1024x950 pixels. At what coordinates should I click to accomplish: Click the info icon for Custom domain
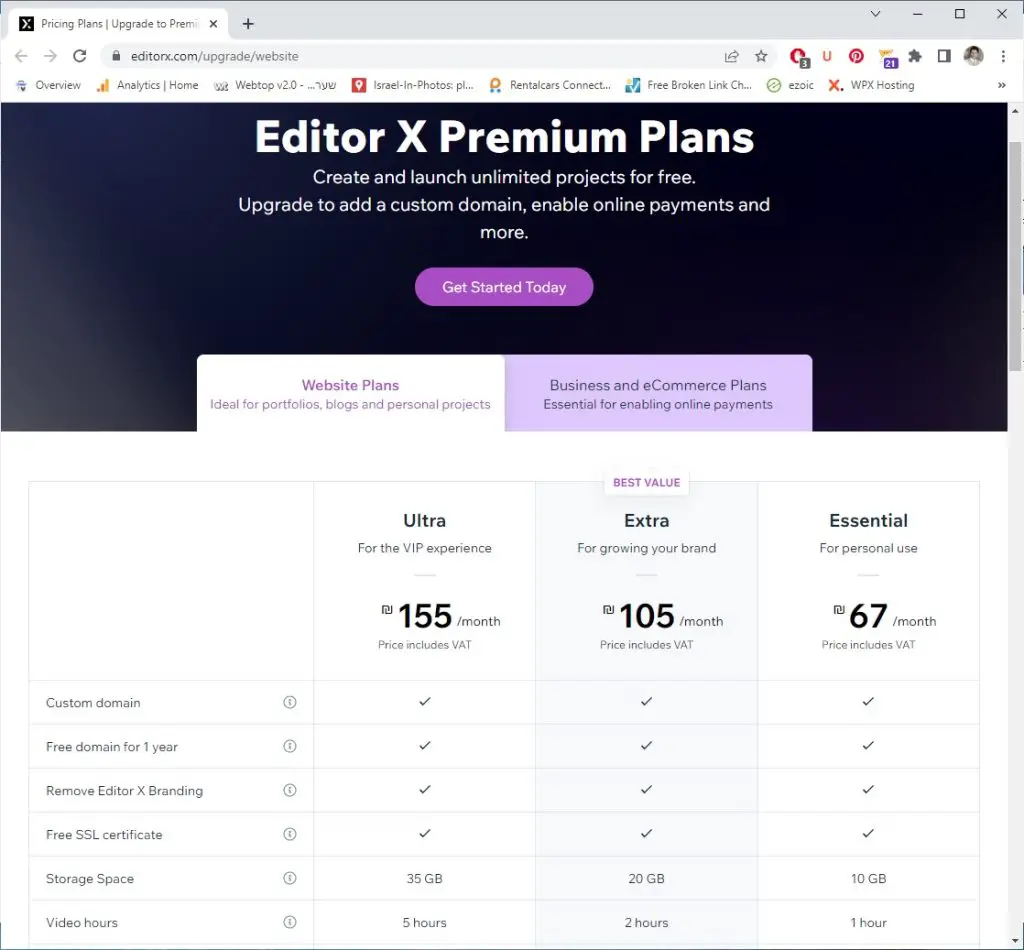(289, 702)
